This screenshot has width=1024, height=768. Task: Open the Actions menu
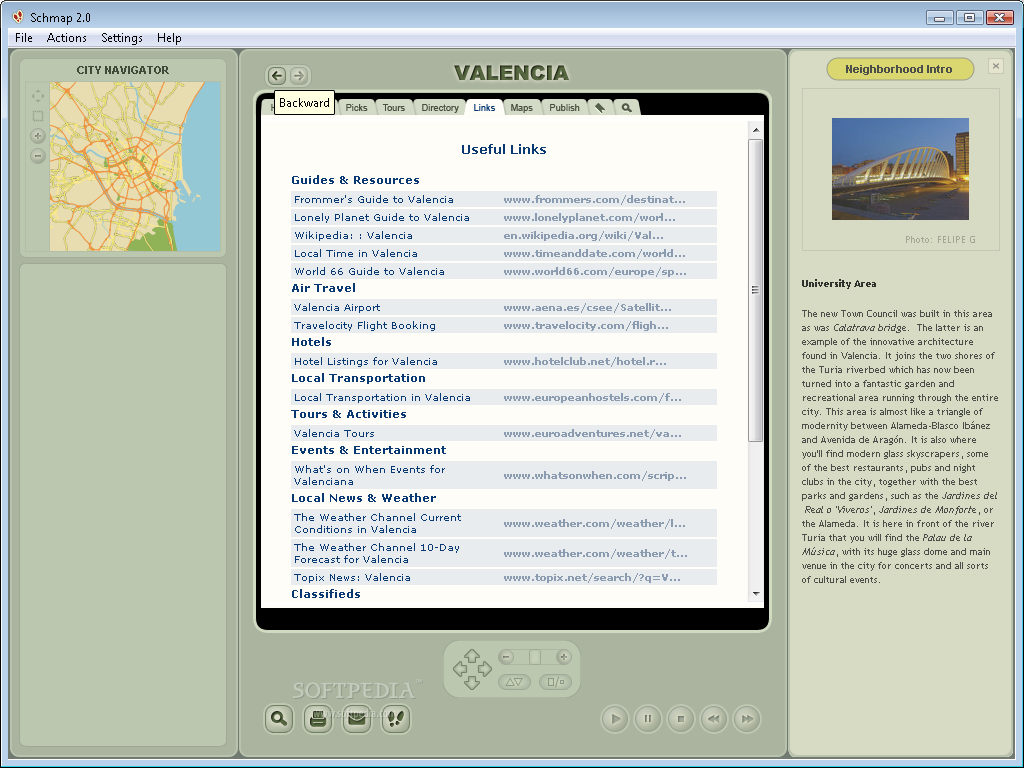[x=67, y=38]
